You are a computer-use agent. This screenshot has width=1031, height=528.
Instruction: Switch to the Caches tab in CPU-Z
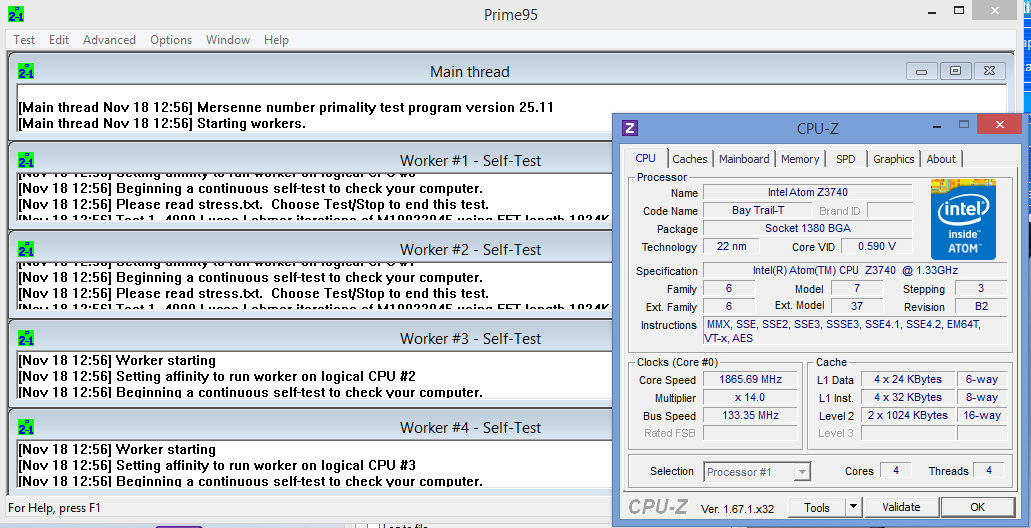pos(690,159)
